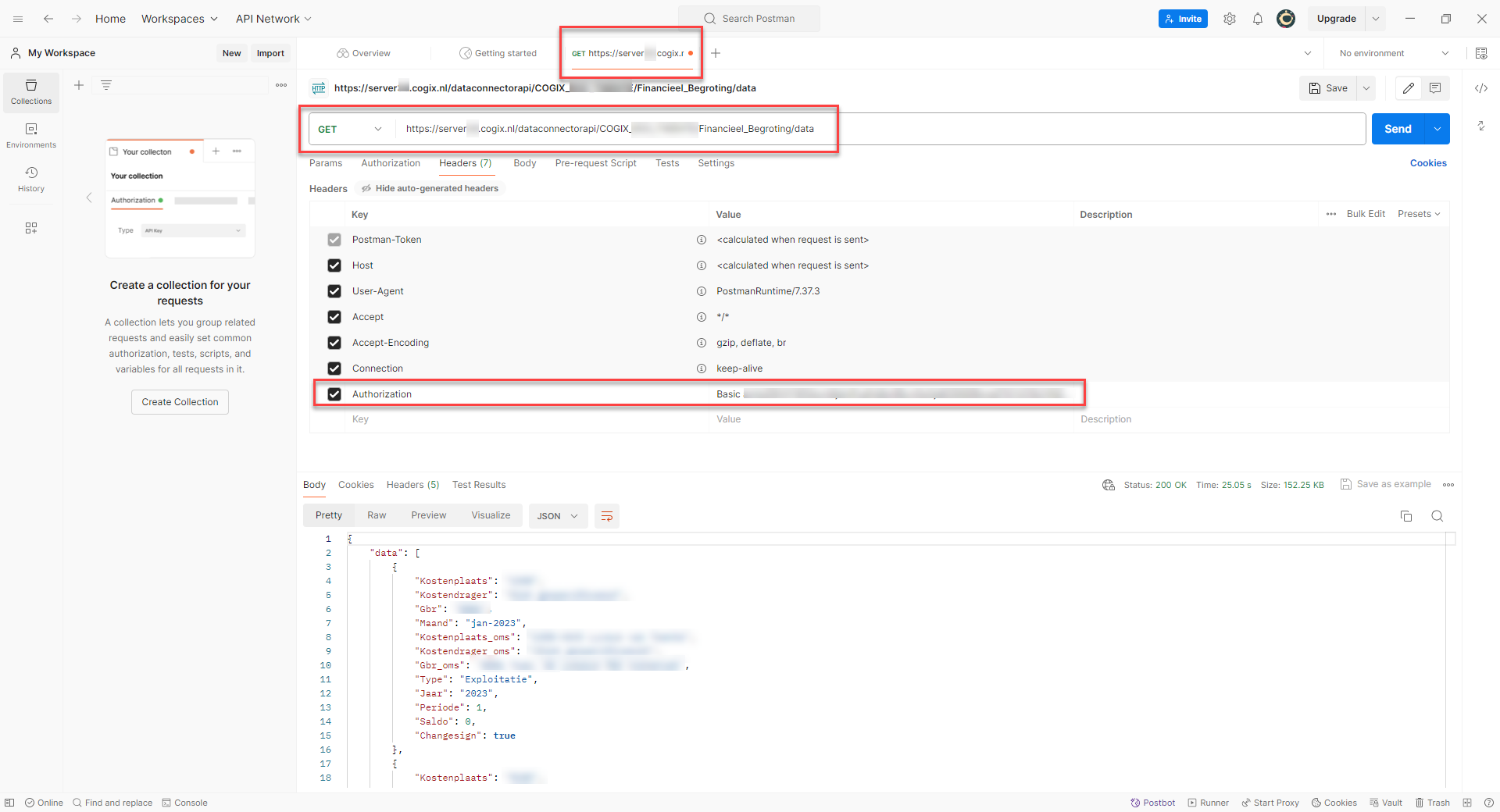Image resolution: width=1500 pixels, height=812 pixels.
Task: Click Bulk Edit for headers
Action: click(1366, 214)
